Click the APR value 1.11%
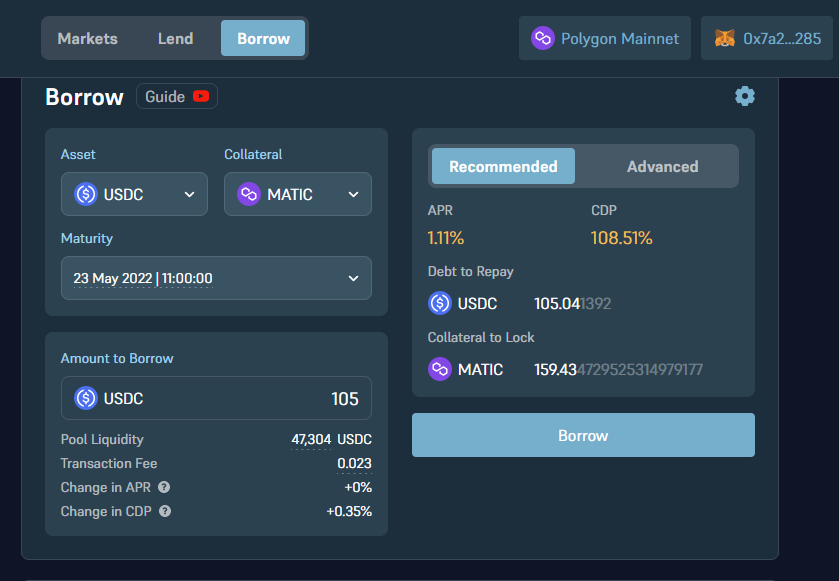Image resolution: width=839 pixels, height=581 pixels. tap(446, 238)
